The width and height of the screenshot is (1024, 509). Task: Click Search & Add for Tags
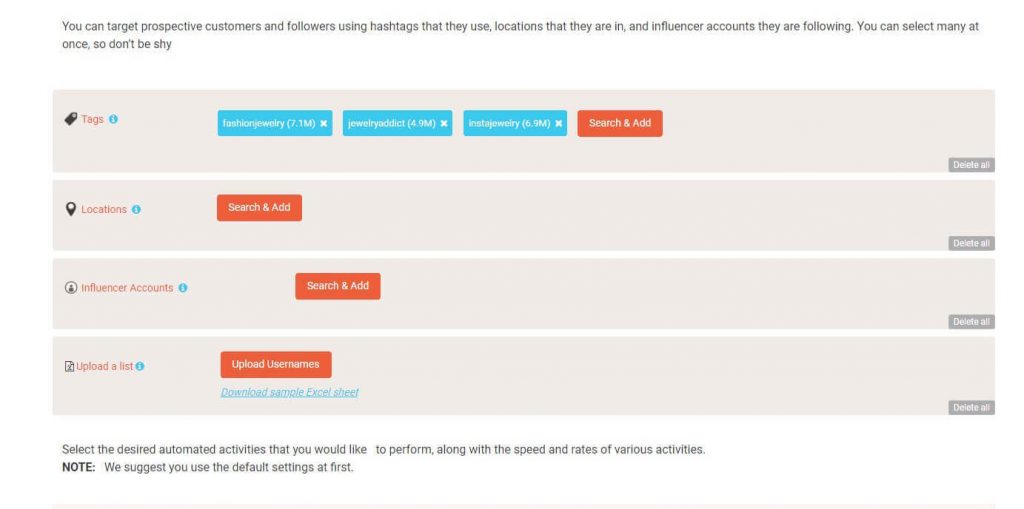(x=620, y=123)
